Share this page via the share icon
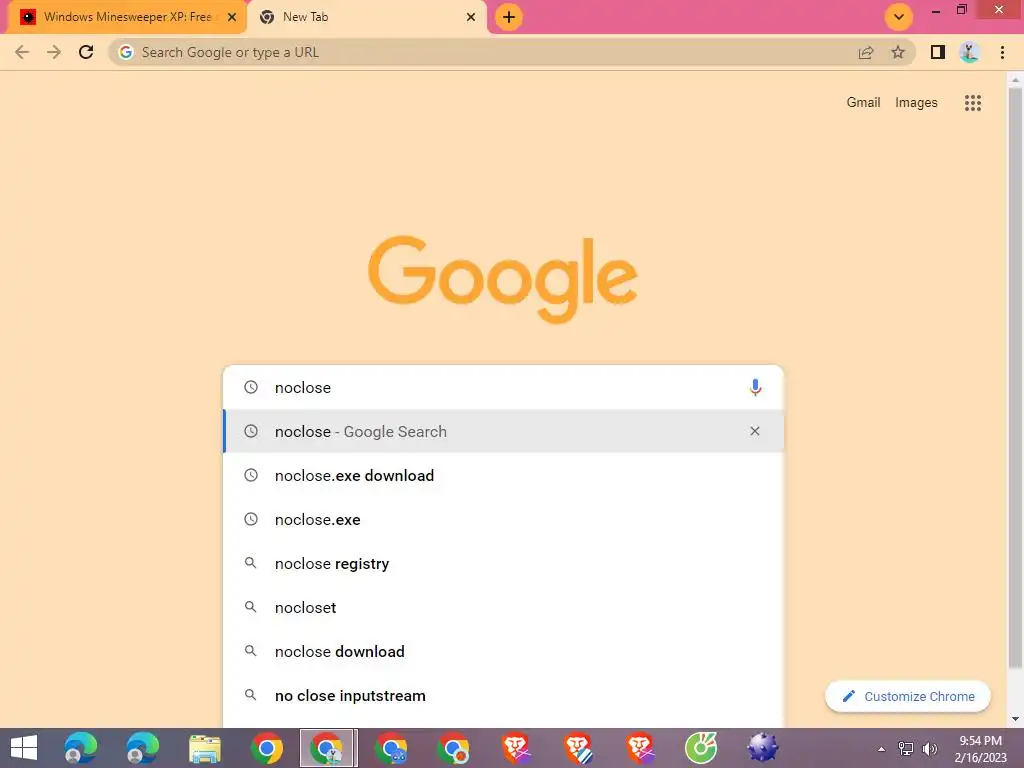 (x=866, y=52)
